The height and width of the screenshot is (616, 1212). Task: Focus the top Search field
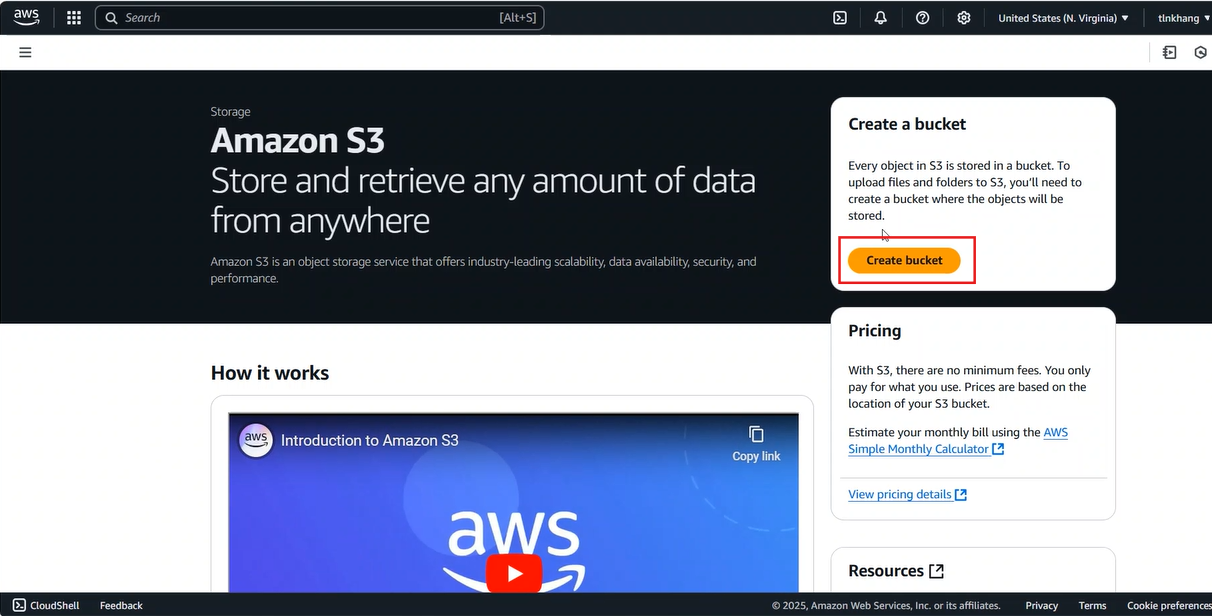click(x=320, y=18)
